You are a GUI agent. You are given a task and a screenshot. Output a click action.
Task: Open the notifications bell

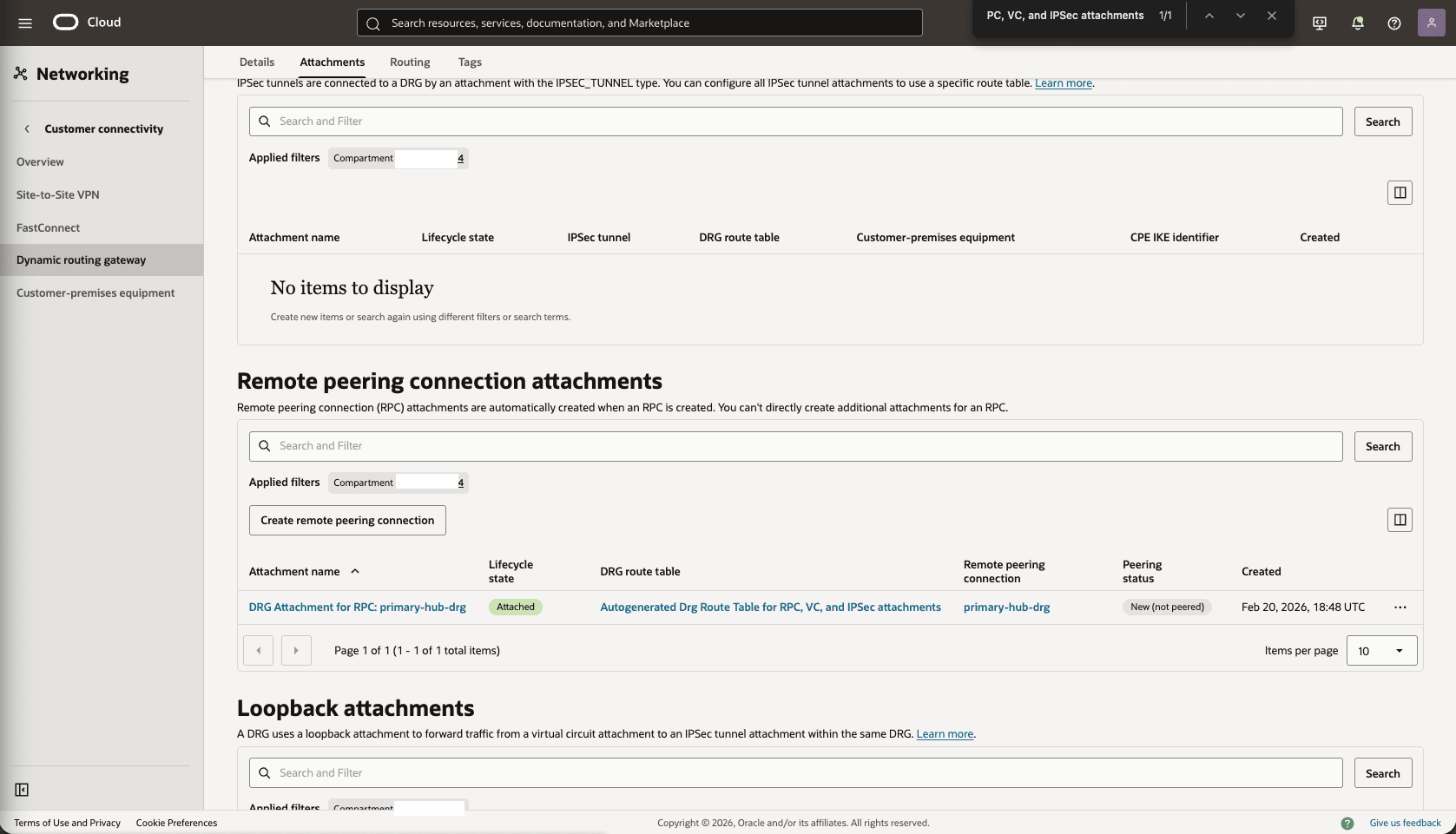pyautogui.click(x=1357, y=23)
